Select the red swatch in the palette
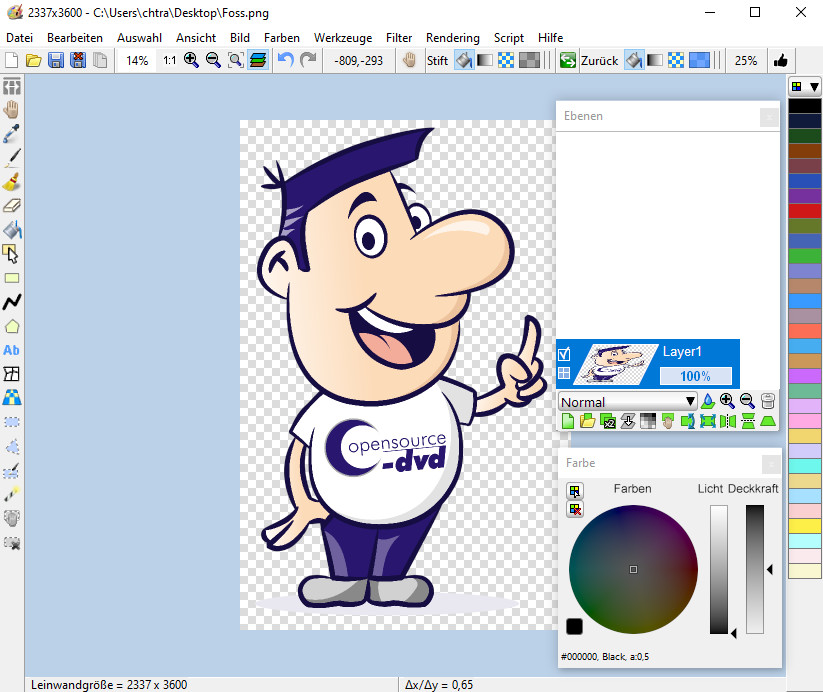This screenshot has height=692, width=823. tap(804, 211)
